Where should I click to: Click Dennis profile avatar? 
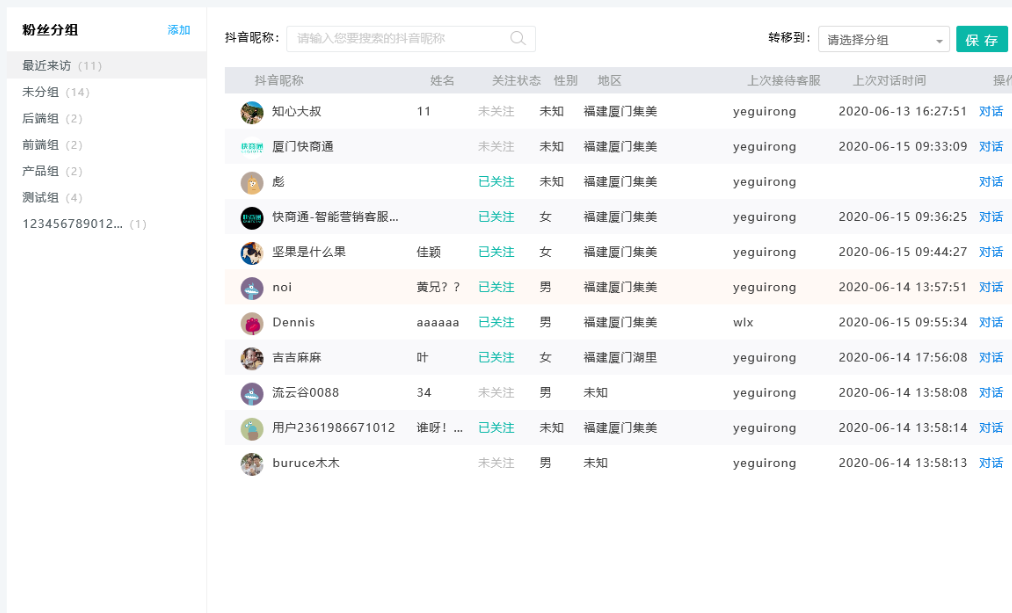coord(252,323)
